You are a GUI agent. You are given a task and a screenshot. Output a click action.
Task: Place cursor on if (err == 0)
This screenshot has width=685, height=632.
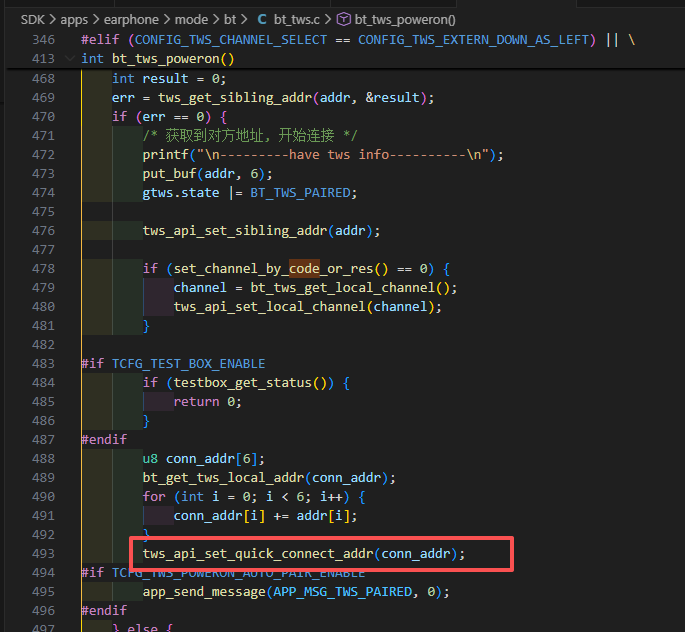pos(170,117)
